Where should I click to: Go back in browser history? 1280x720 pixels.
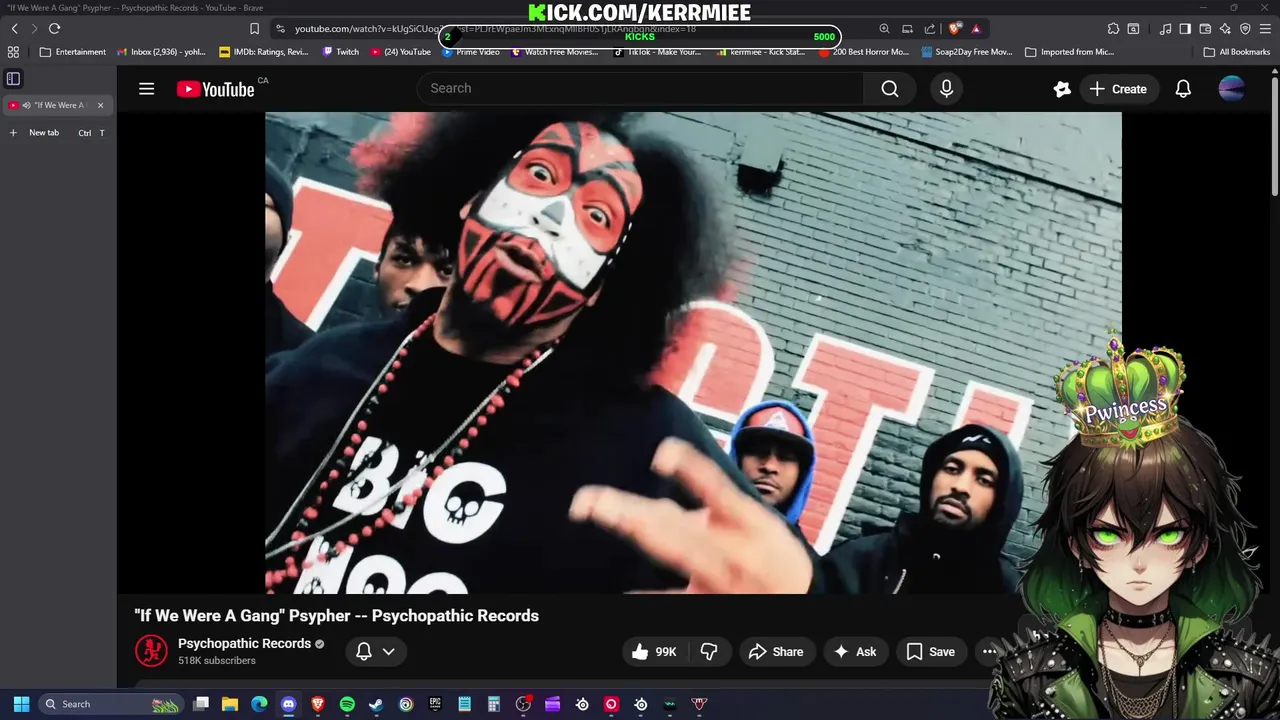tap(14, 29)
